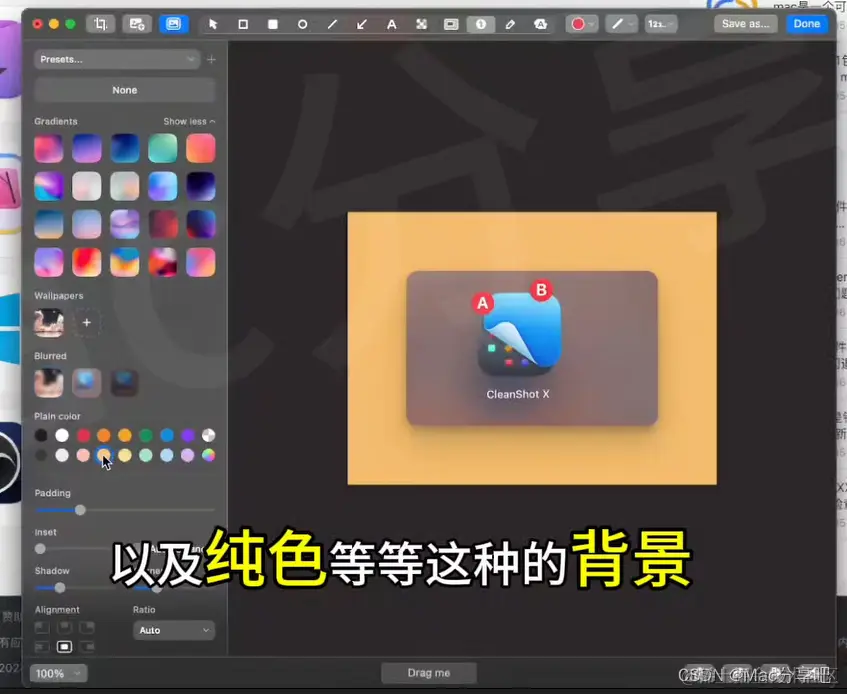
Task: Open the Presets dropdown
Action: pos(117,59)
